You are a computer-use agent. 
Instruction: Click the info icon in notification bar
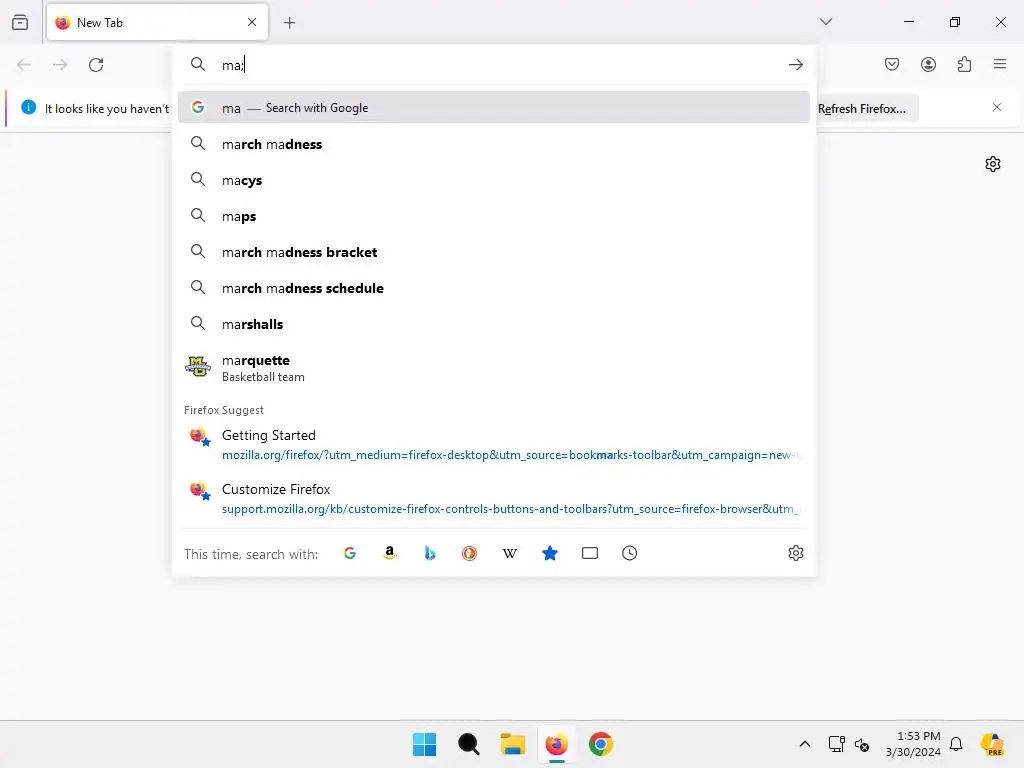(x=29, y=107)
